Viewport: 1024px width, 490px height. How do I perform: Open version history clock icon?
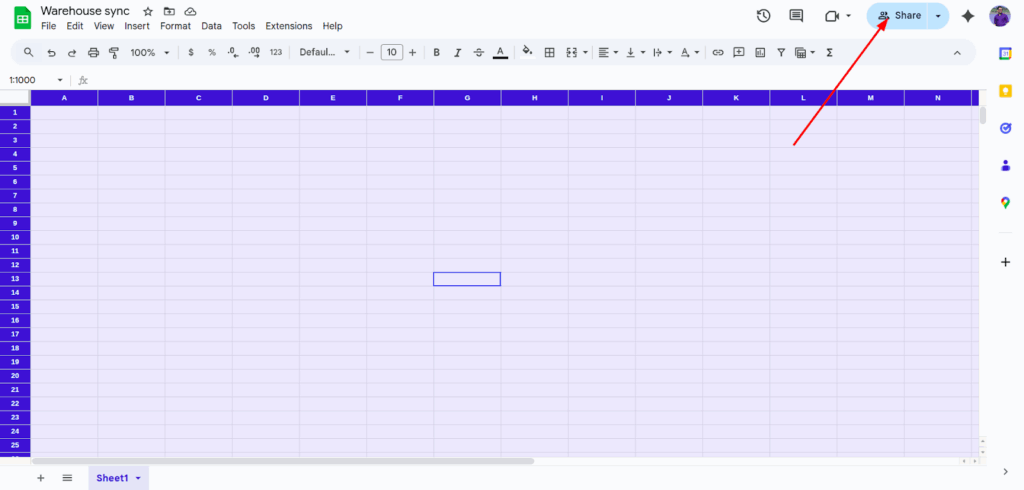click(763, 16)
